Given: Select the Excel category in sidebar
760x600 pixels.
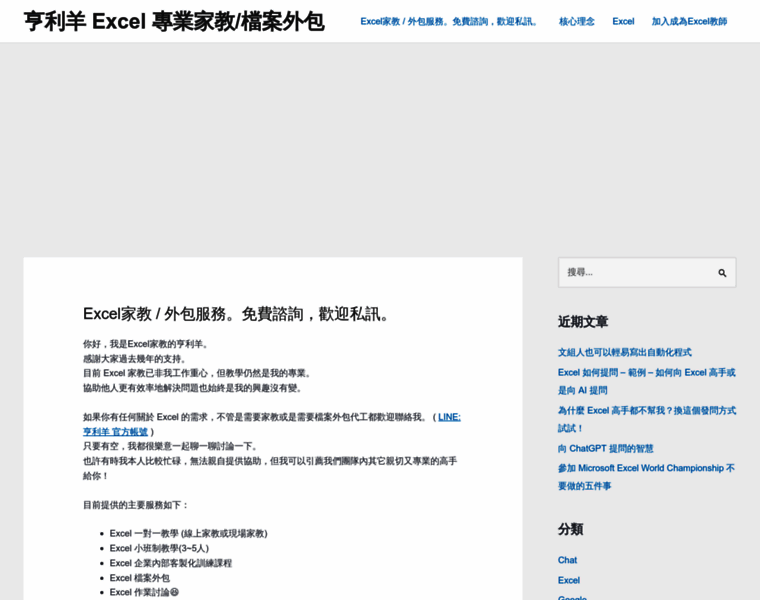Looking at the screenshot, I should tap(569, 580).
